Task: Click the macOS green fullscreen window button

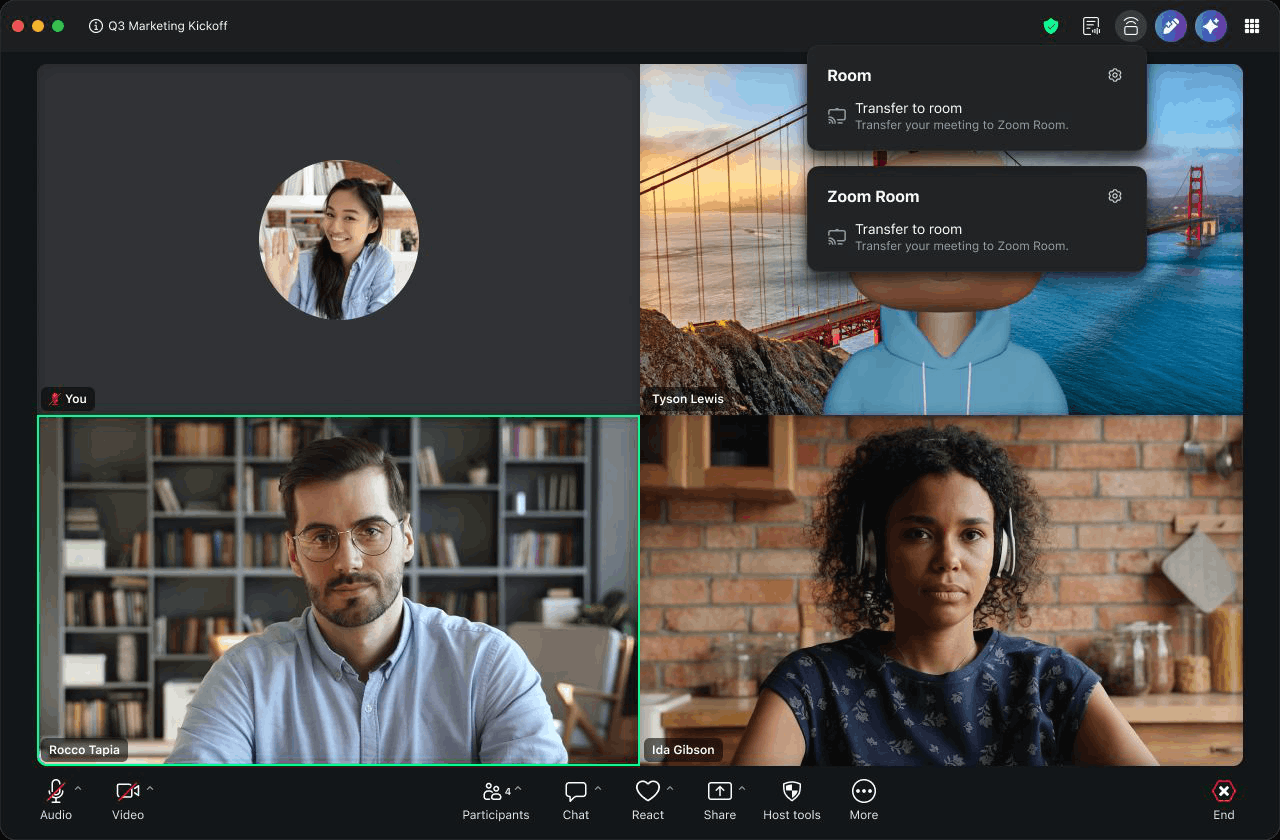Action: [58, 26]
